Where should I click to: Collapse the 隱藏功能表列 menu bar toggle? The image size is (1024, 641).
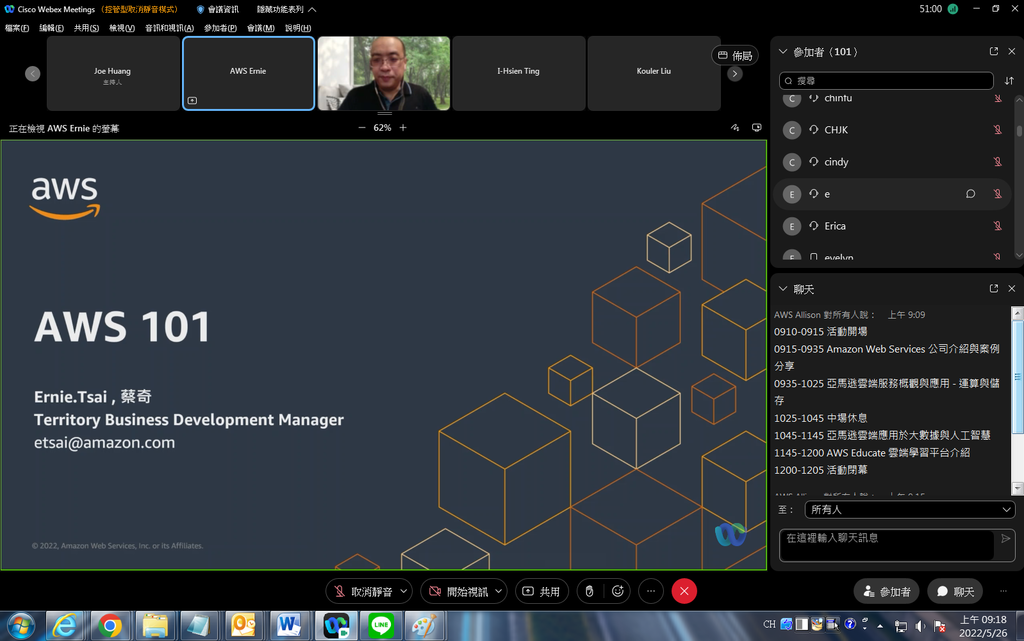(x=287, y=9)
